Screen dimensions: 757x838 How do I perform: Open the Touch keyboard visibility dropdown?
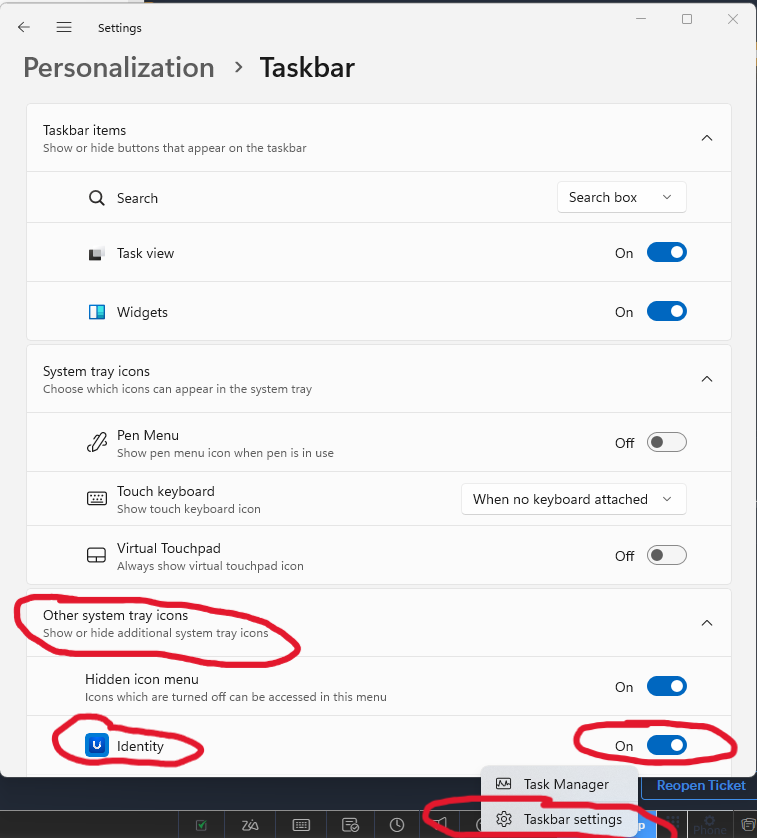coord(573,499)
